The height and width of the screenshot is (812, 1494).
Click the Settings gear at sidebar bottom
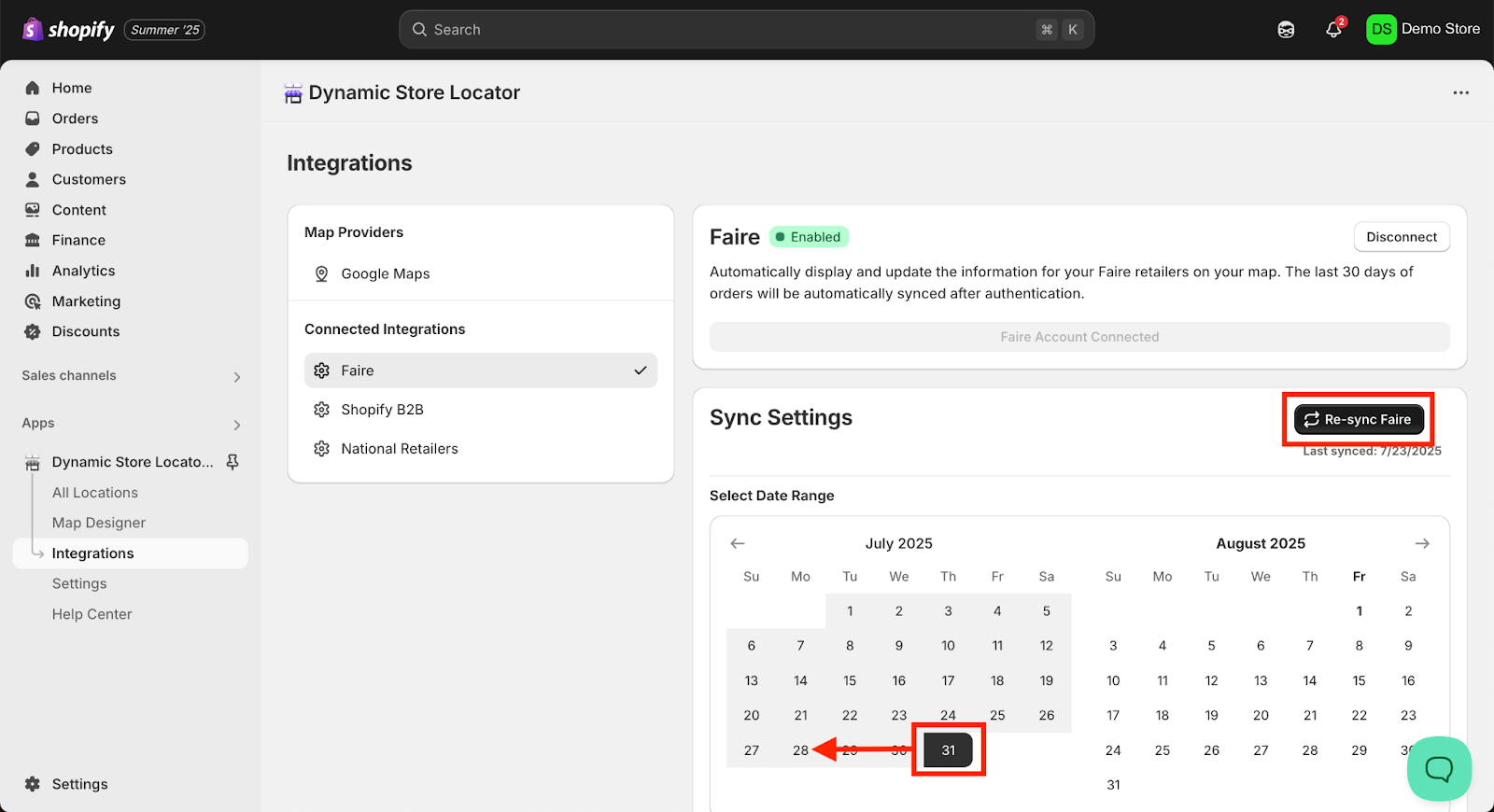[x=33, y=784]
